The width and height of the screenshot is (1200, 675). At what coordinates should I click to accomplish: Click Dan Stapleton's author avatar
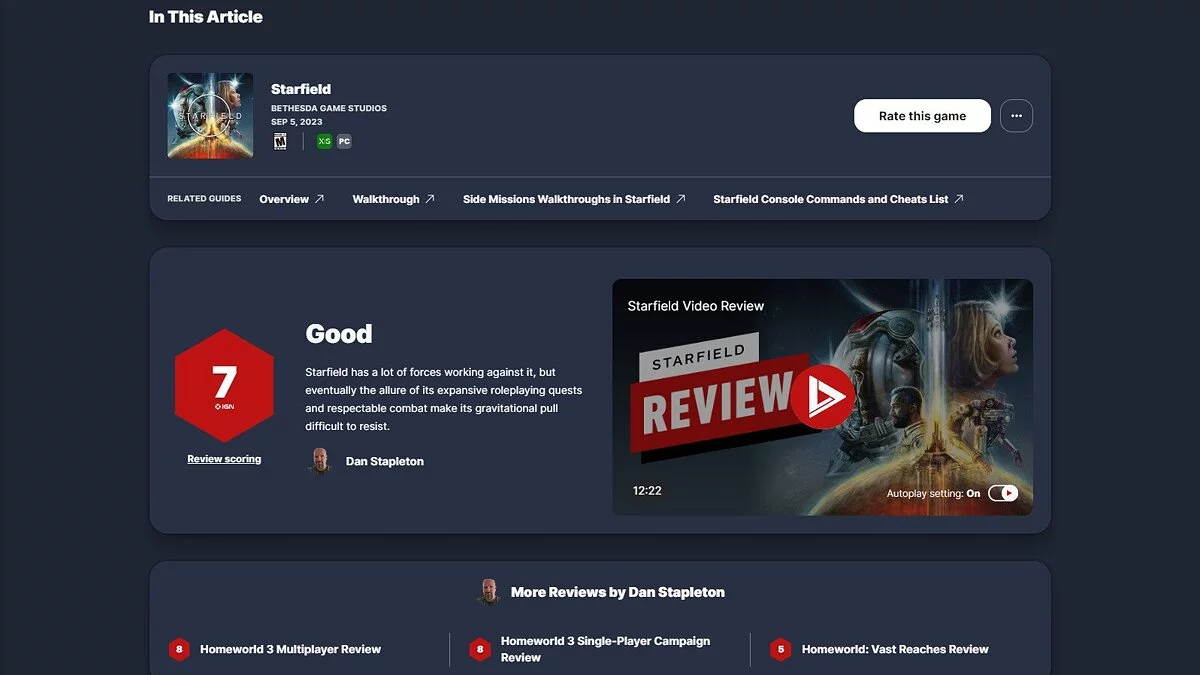[320, 461]
